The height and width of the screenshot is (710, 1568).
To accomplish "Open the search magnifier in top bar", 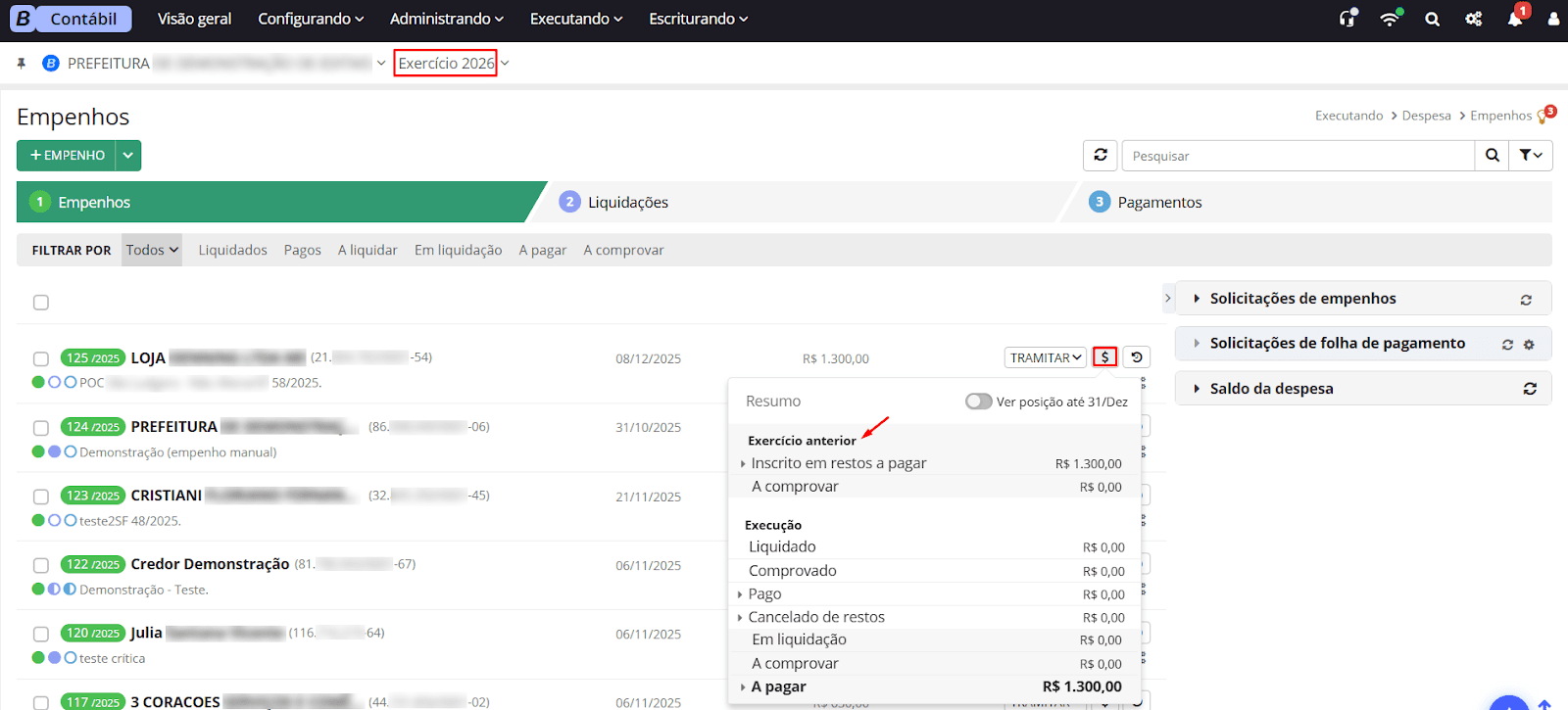I will [1432, 20].
